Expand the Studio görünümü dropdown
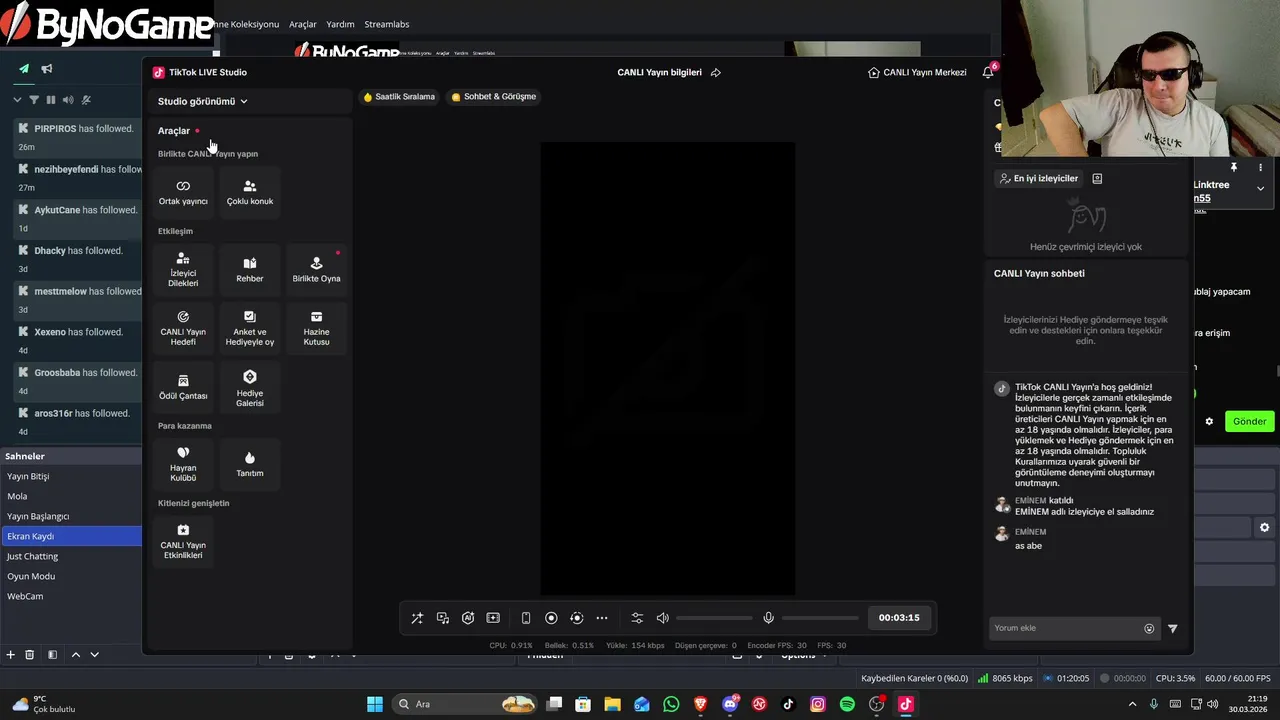Image resolution: width=1280 pixels, height=720 pixels. coord(203,101)
